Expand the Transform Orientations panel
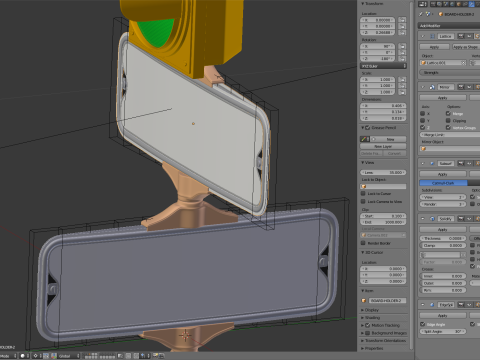The width and height of the screenshot is (480, 360). [x=363, y=341]
